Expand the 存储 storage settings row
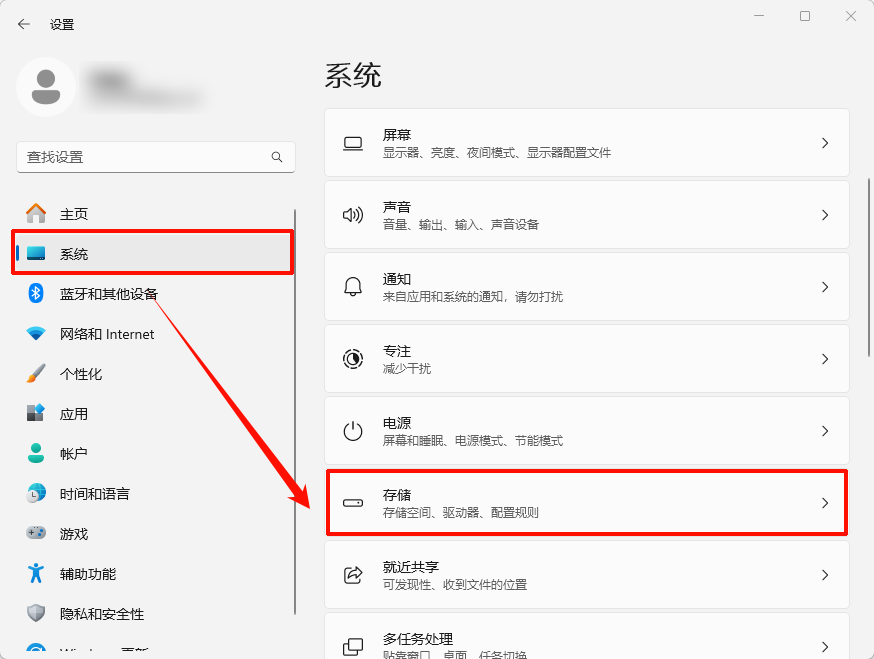Viewport: 874px width, 659px height. pyautogui.click(x=586, y=502)
